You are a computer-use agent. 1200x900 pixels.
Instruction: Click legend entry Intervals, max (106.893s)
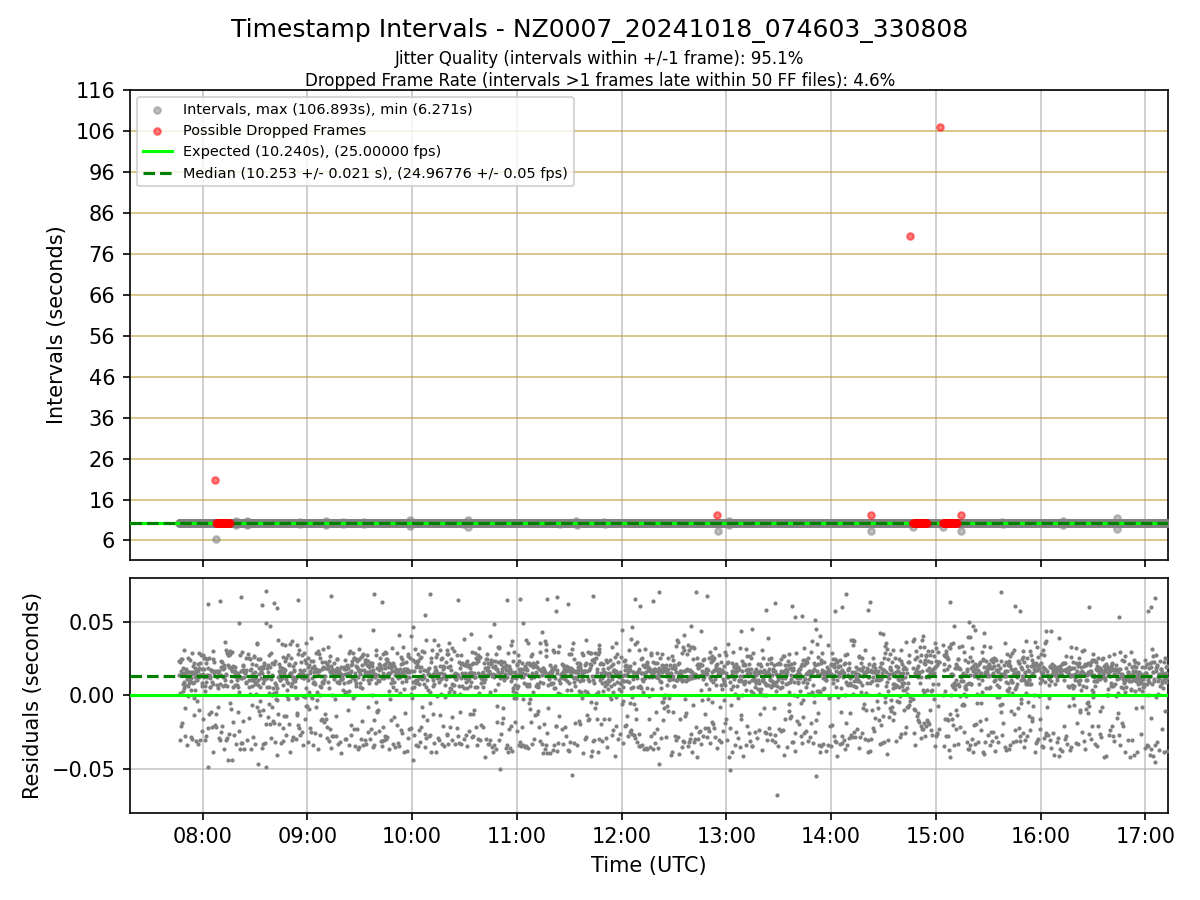(x=327, y=109)
